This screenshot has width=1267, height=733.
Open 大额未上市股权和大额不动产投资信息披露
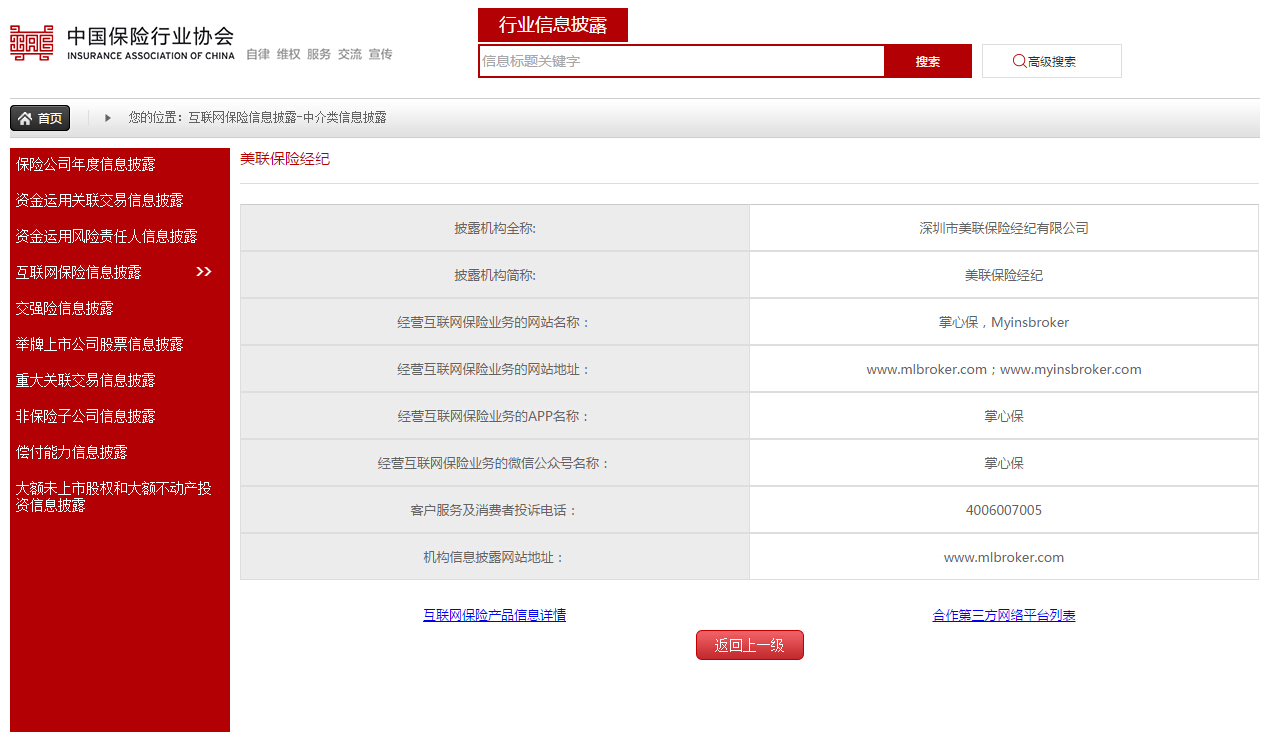point(114,497)
